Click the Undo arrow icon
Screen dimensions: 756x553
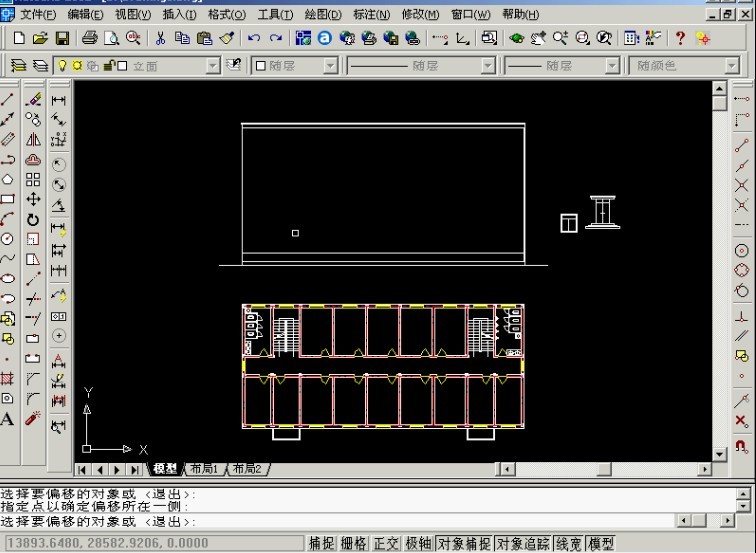(254, 38)
